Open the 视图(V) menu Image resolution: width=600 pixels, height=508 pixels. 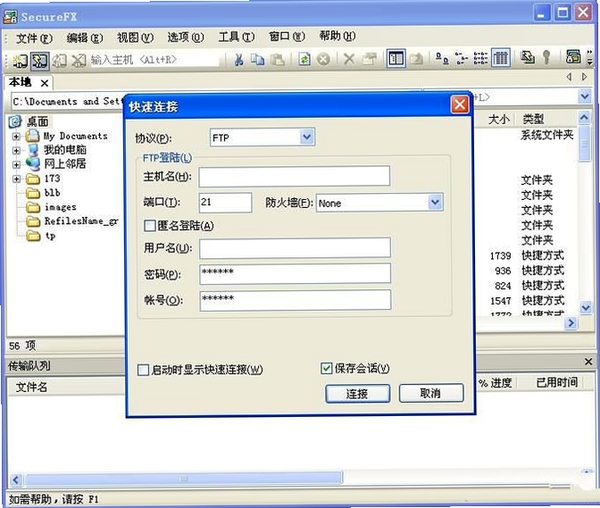click(135, 37)
